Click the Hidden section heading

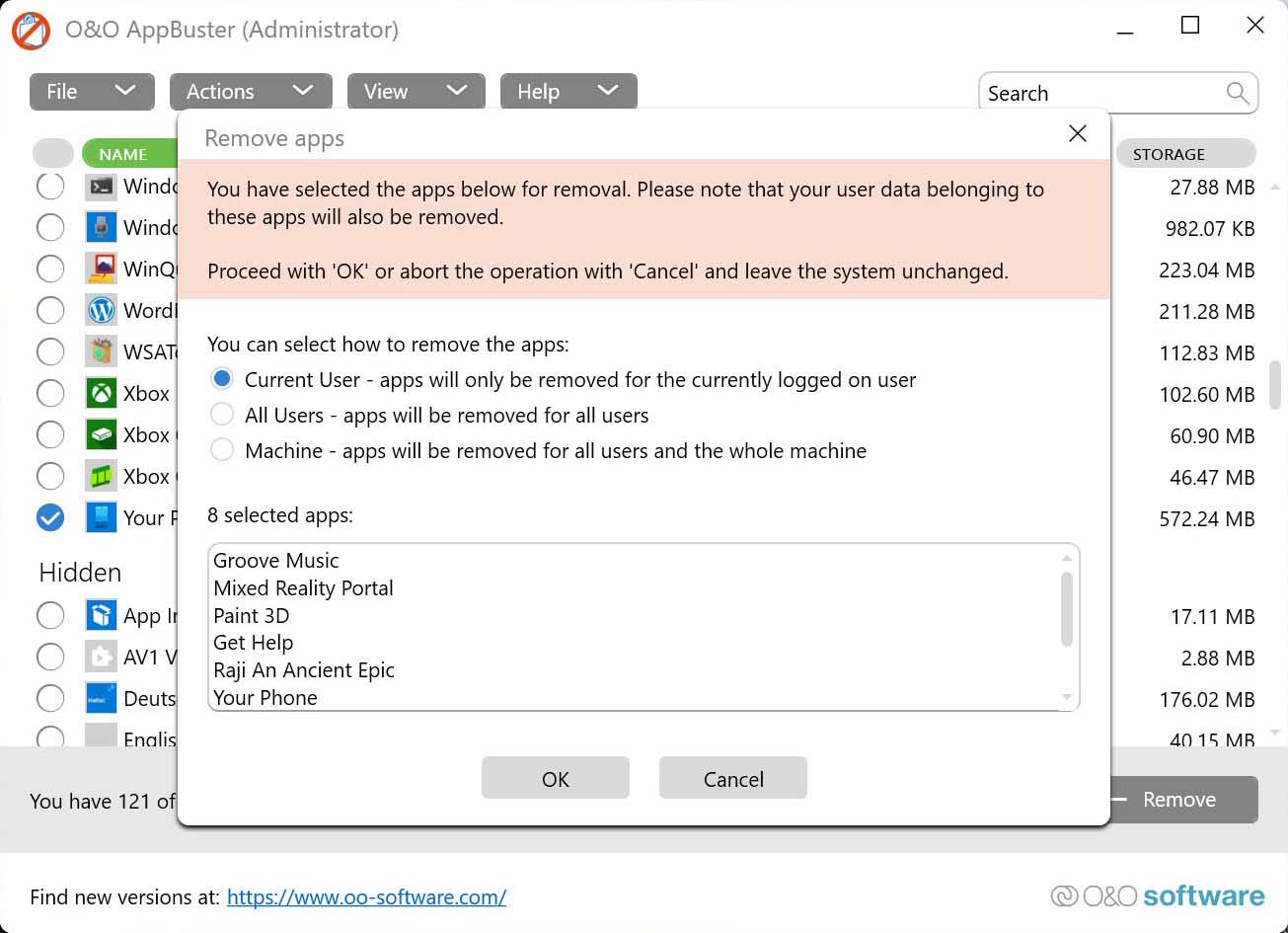pos(80,573)
